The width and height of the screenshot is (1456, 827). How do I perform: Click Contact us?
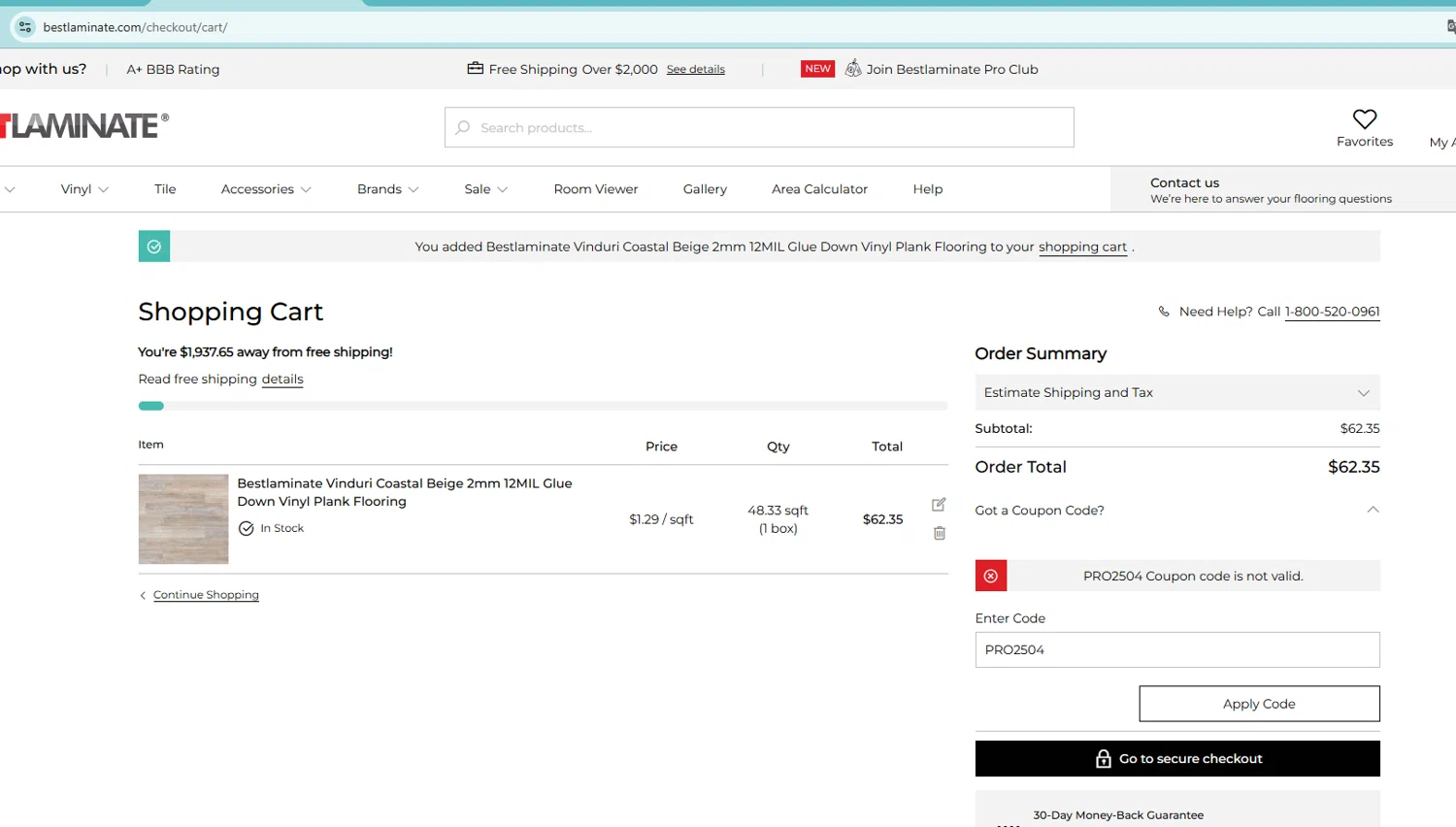(x=1184, y=182)
